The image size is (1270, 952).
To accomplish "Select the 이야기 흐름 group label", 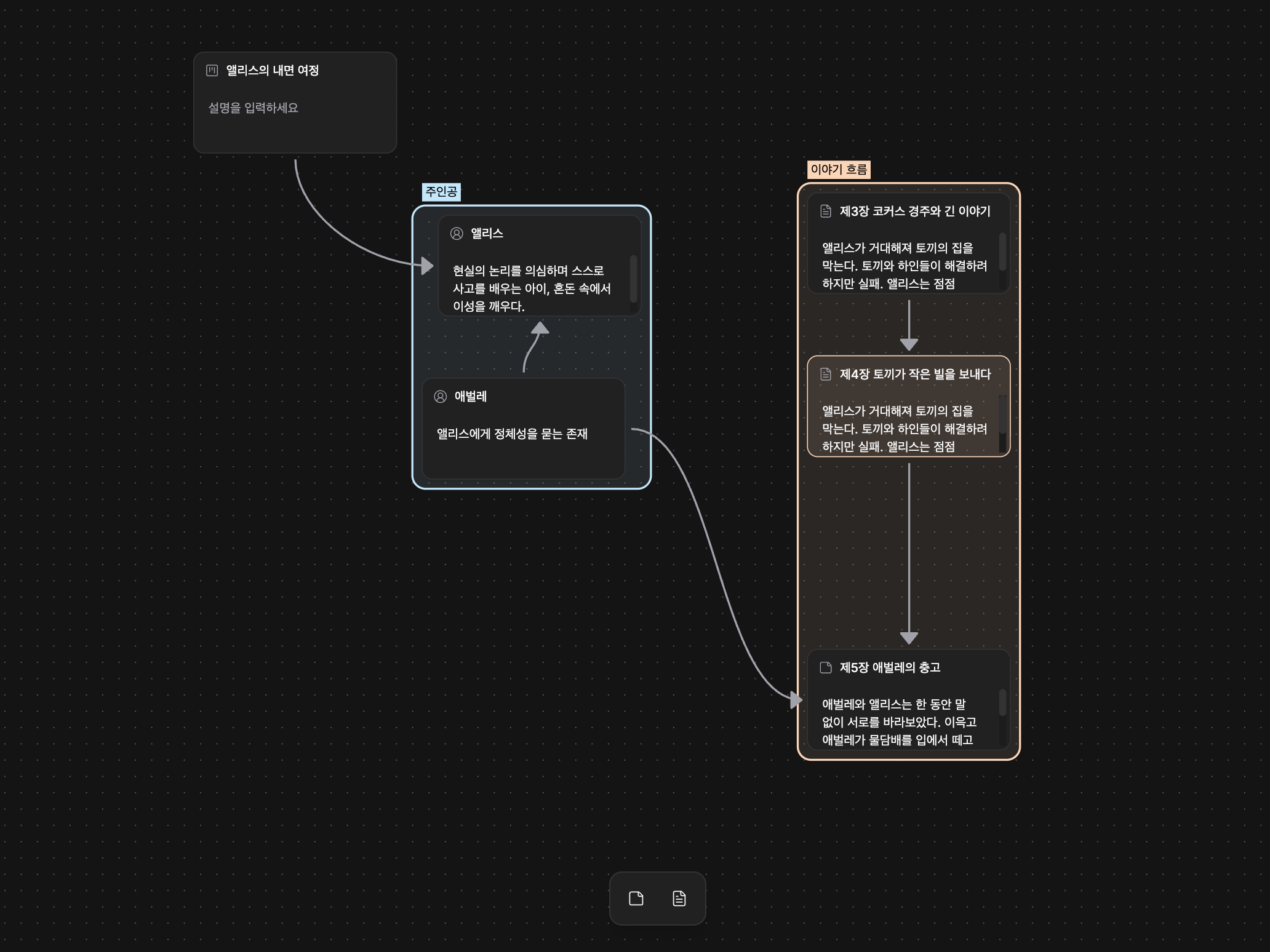I will coord(838,170).
